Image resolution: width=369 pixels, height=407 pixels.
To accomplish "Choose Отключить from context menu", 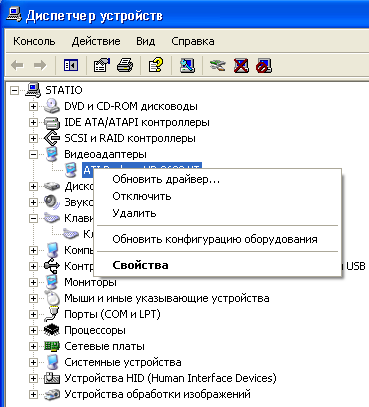I will click(218, 196).
